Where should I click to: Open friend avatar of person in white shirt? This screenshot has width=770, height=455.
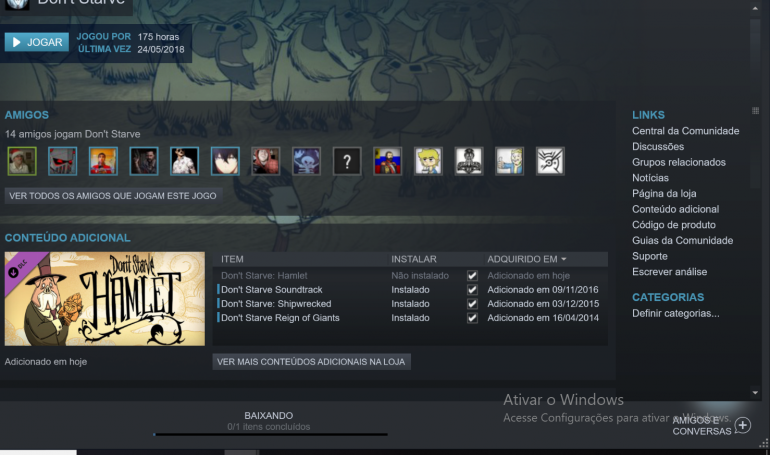185,161
